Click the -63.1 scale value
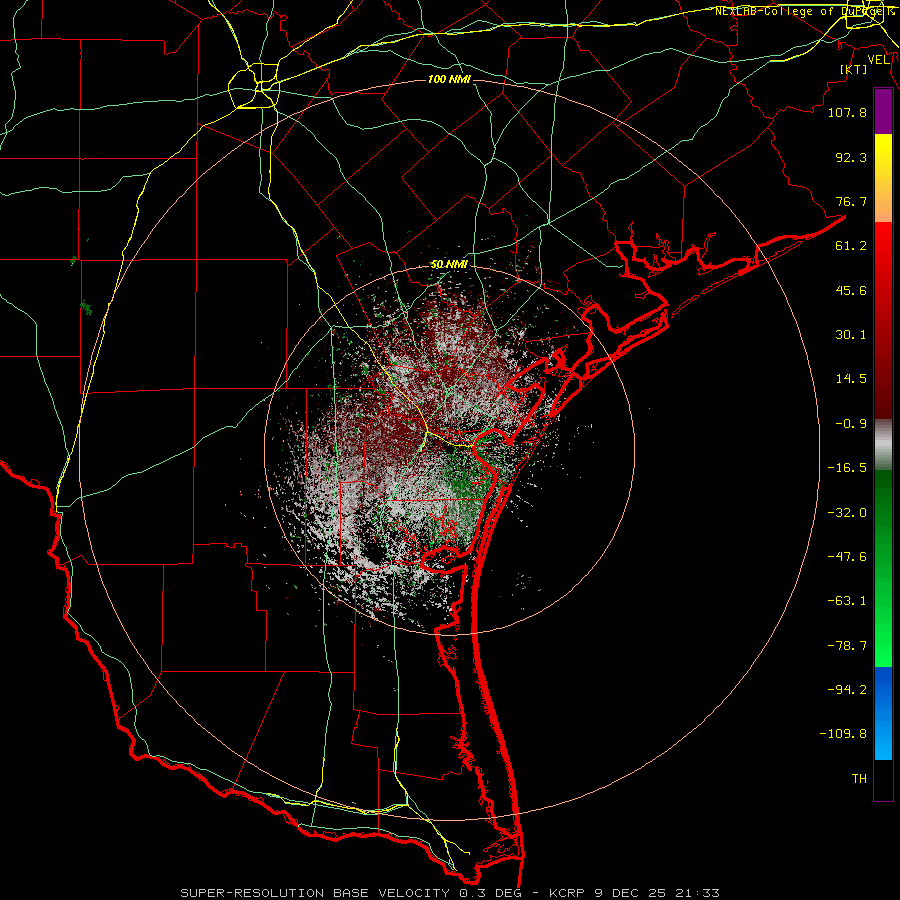 pos(847,601)
